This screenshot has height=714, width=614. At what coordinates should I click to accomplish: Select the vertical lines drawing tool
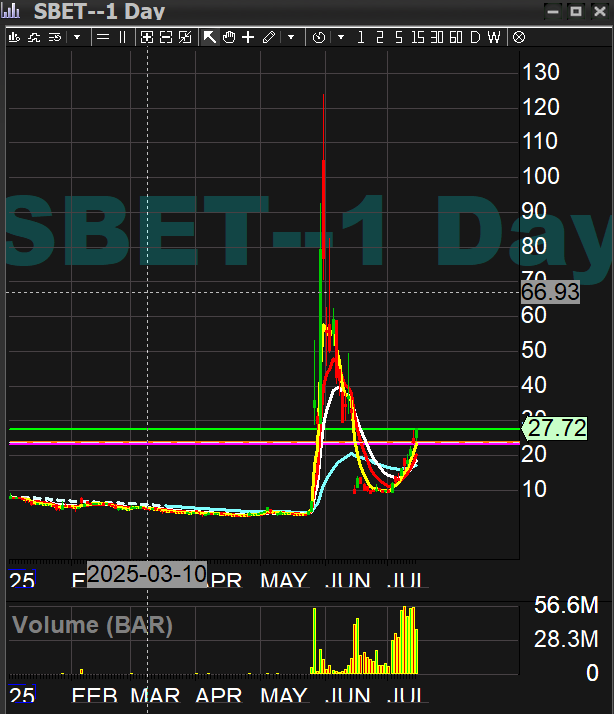point(123,37)
